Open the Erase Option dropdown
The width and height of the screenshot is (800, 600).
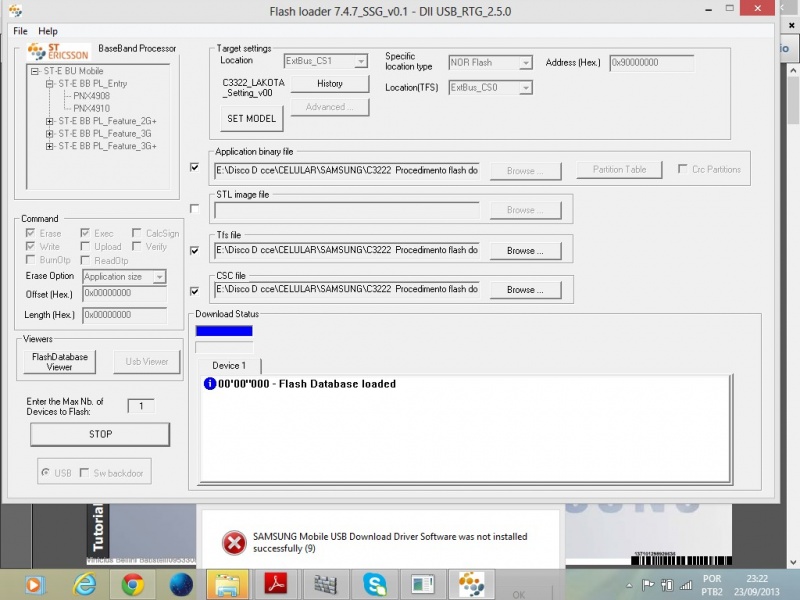tap(160, 277)
